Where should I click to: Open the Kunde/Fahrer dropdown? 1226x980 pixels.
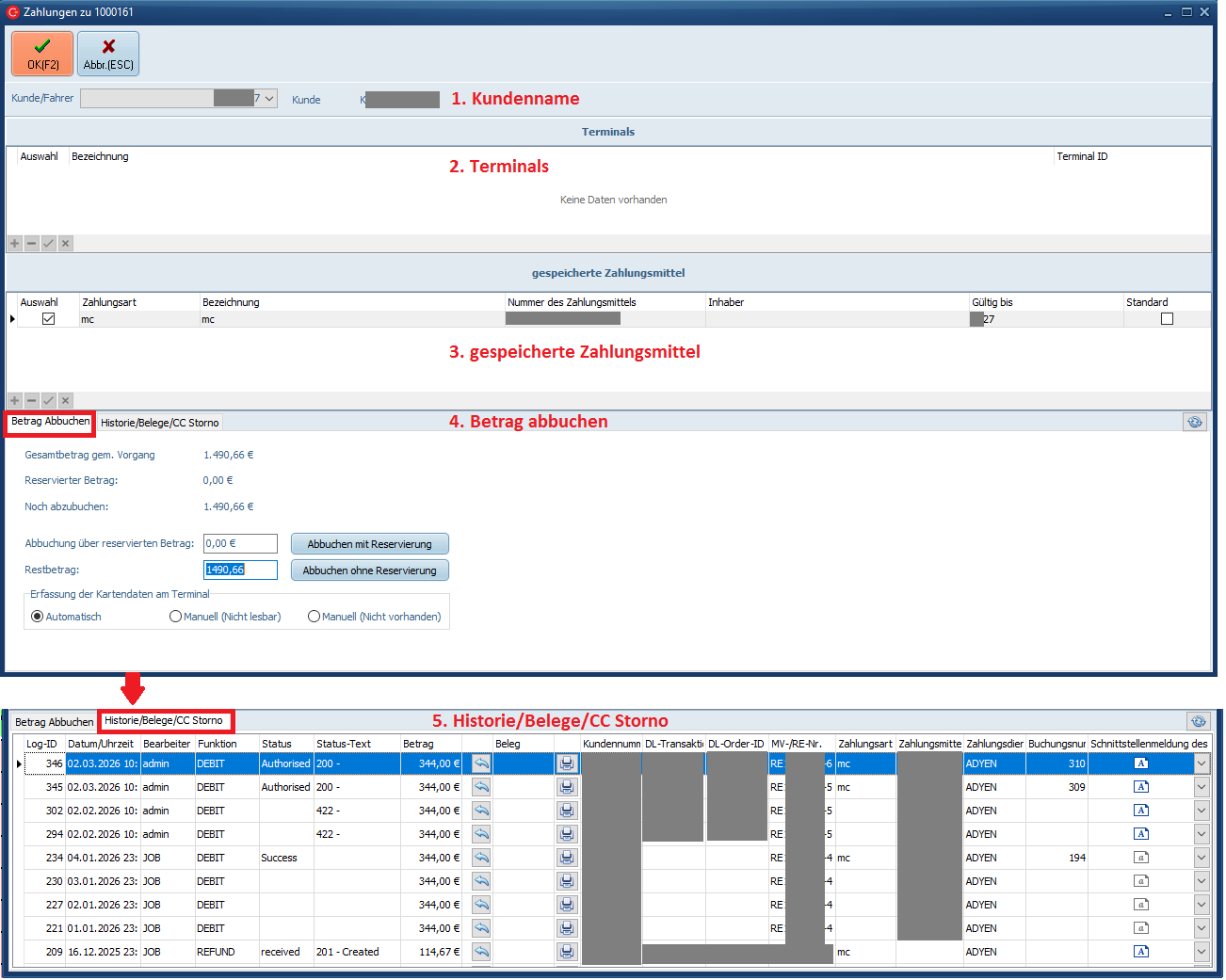(x=269, y=99)
